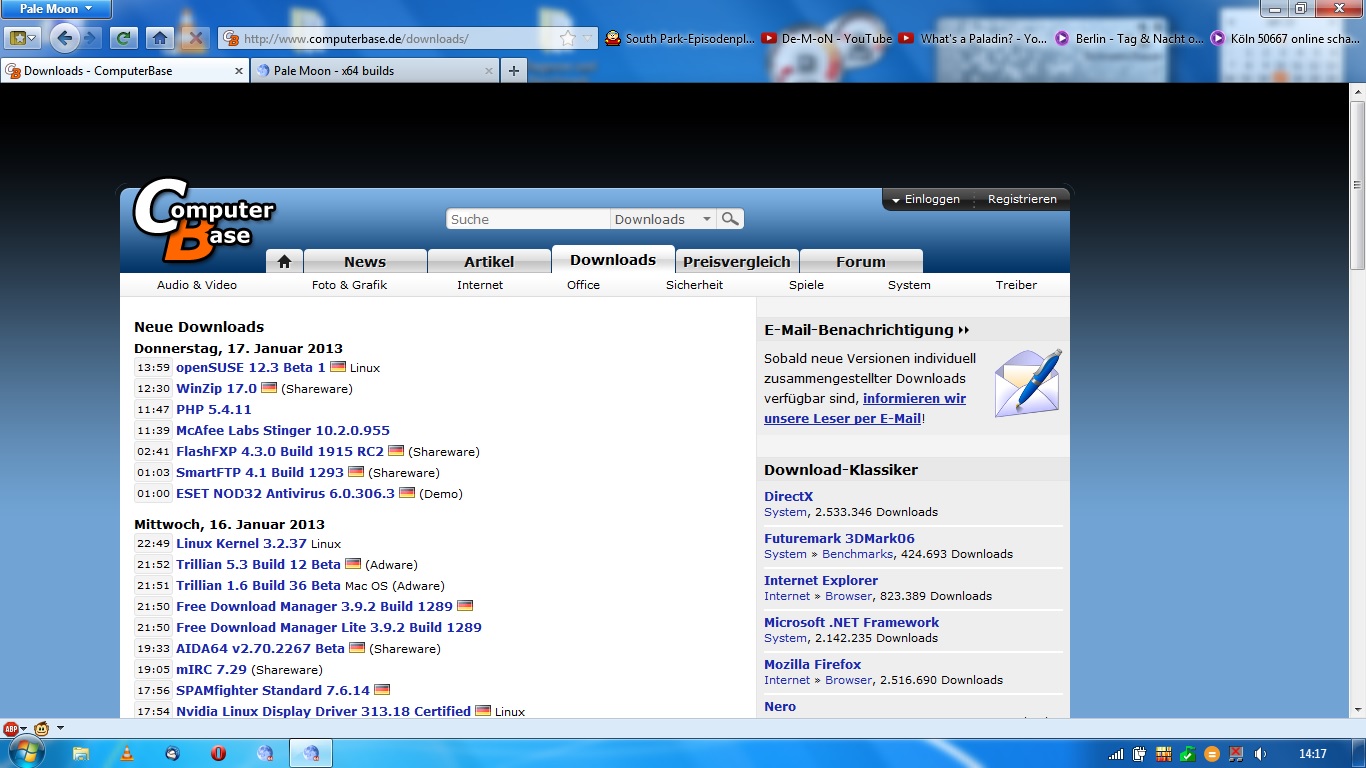Click the E-Mail-Benachrichtigung heading link
The width and height of the screenshot is (1366, 768).
[867, 330]
